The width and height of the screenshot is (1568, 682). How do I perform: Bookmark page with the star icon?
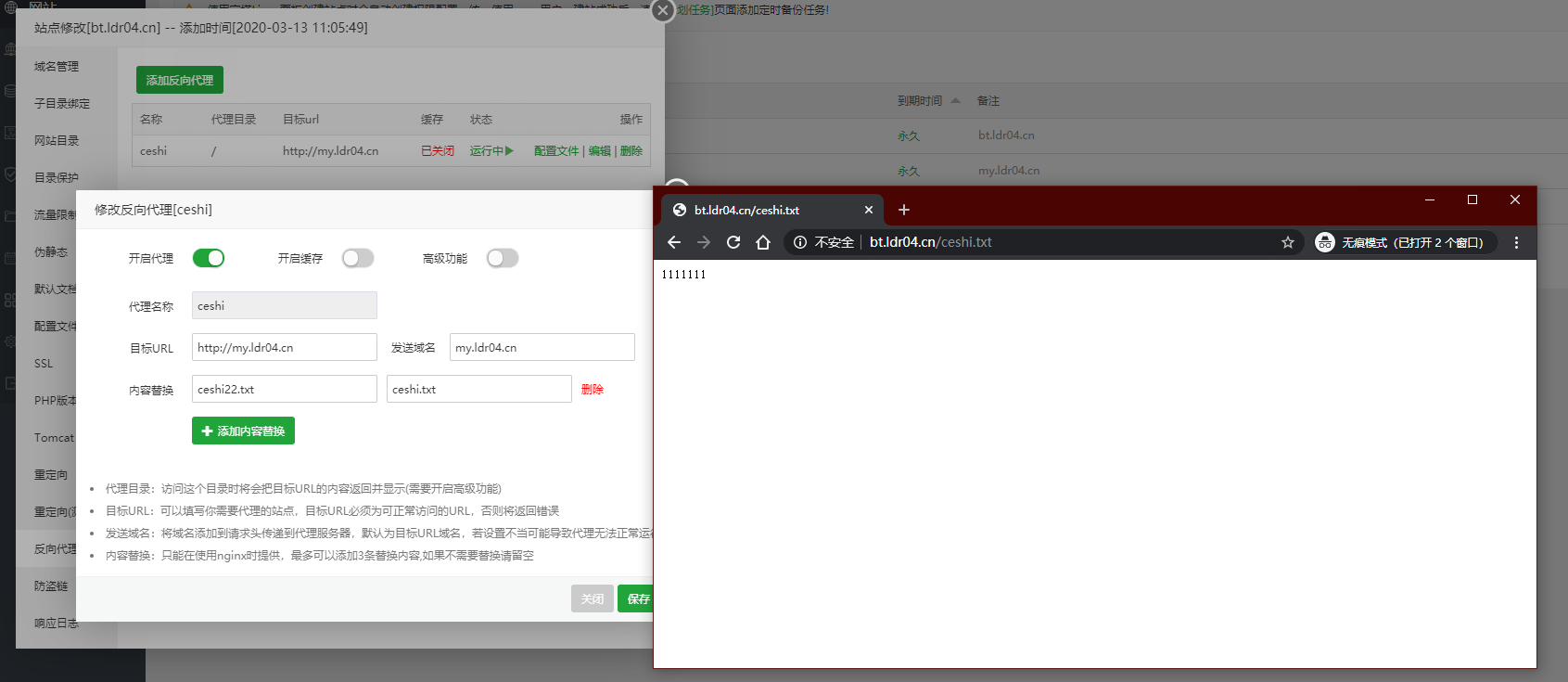point(1288,242)
